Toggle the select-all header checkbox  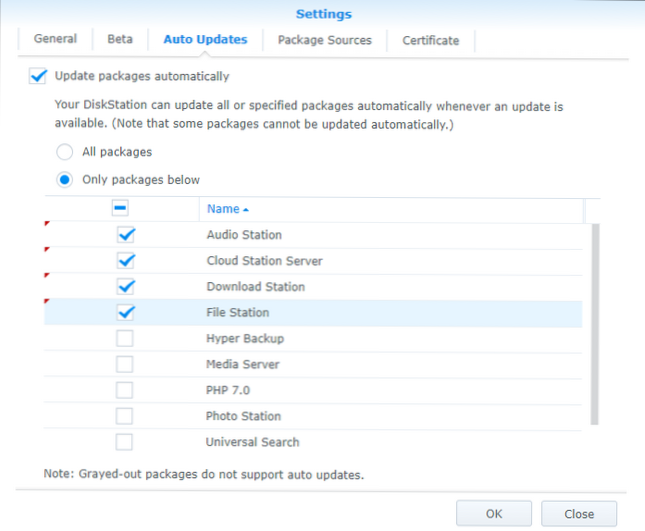(x=120, y=209)
